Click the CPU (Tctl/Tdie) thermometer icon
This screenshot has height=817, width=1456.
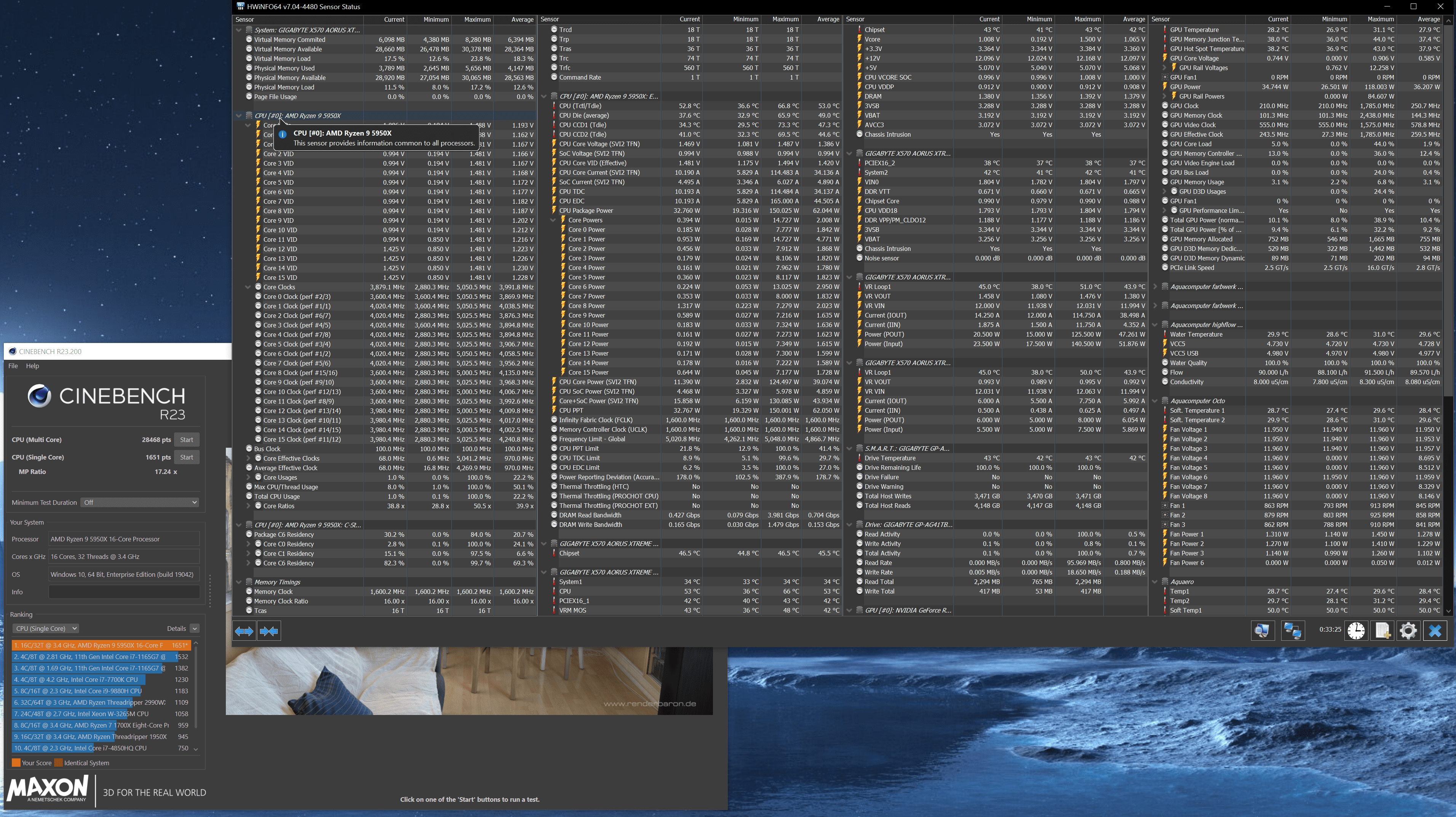554,106
